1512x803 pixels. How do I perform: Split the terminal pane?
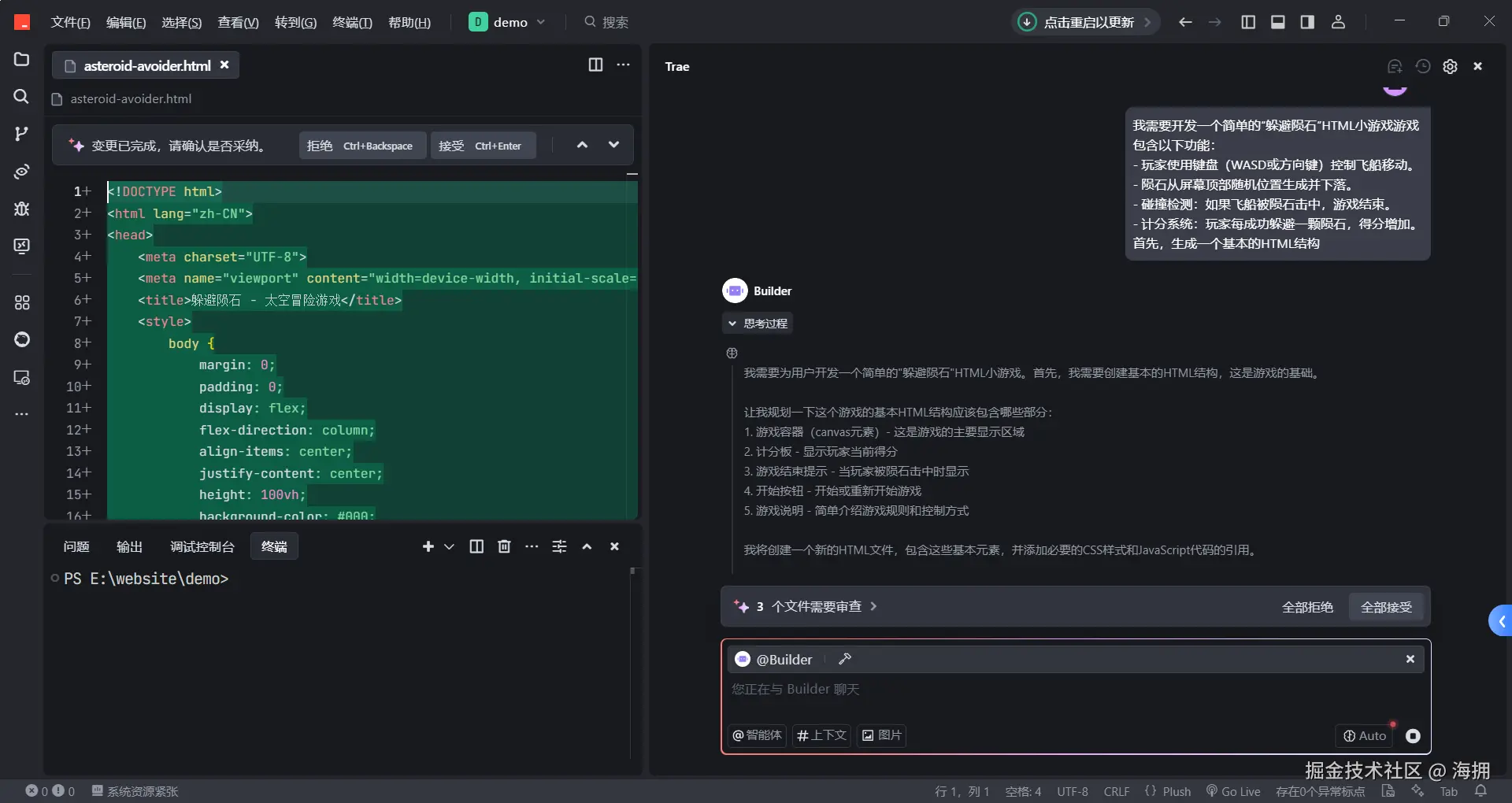click(x=476, y=546)
